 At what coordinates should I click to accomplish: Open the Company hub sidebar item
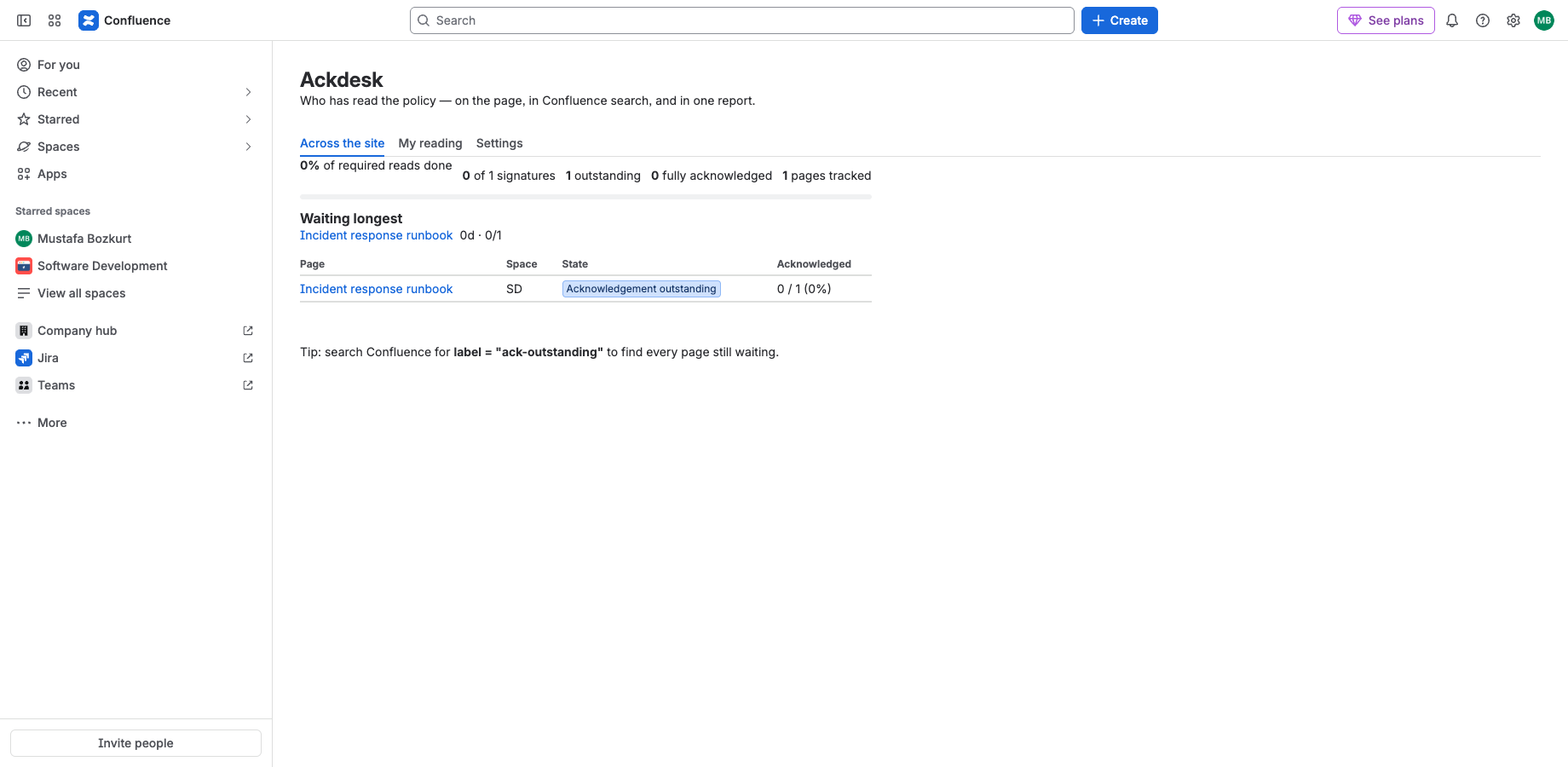coord(135,331)
